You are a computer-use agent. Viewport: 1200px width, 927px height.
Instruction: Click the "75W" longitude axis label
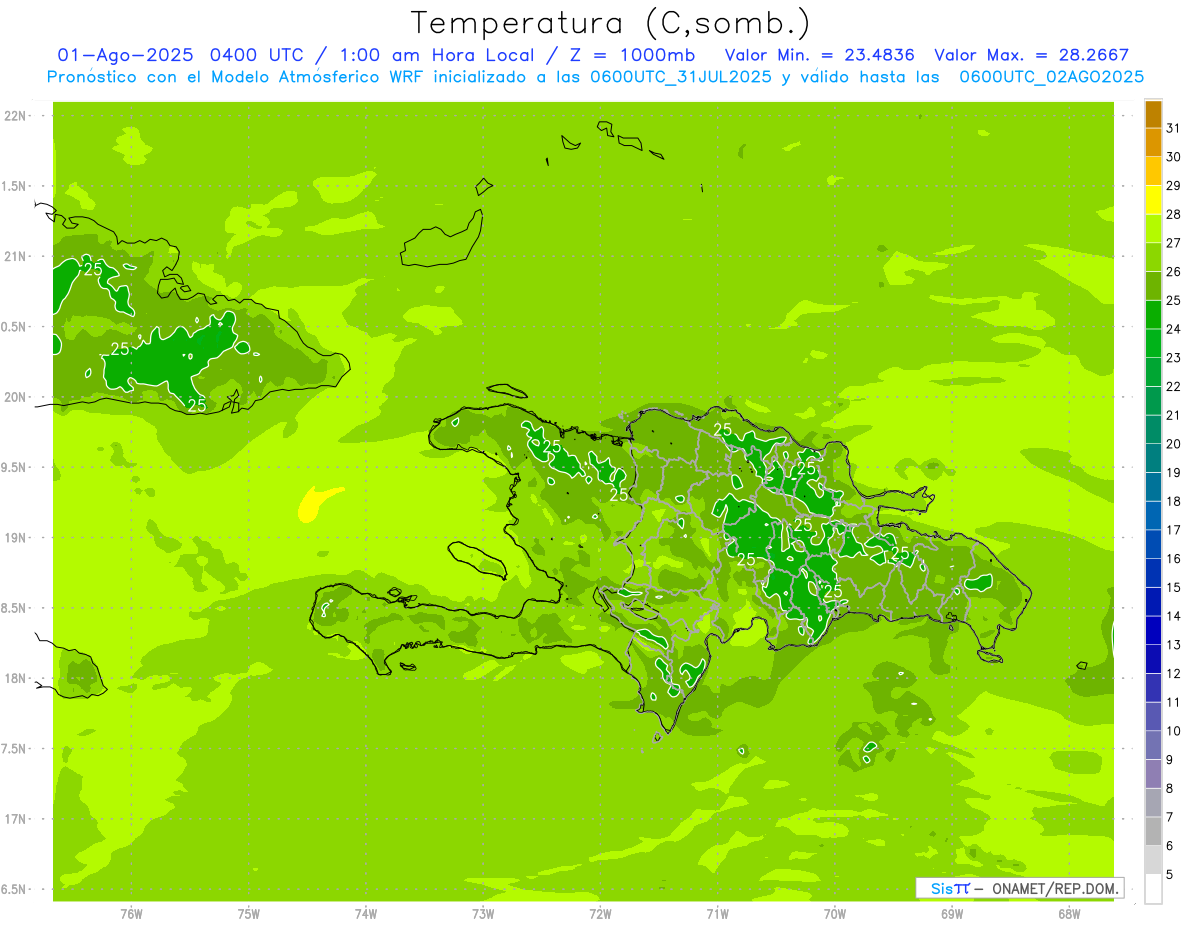(249, 913)
